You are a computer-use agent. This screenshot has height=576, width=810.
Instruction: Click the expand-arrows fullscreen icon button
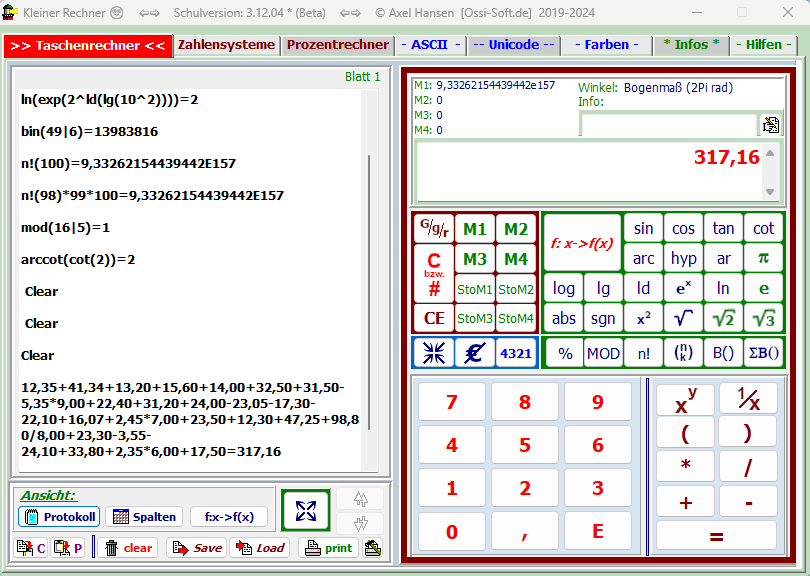(306, 511)
